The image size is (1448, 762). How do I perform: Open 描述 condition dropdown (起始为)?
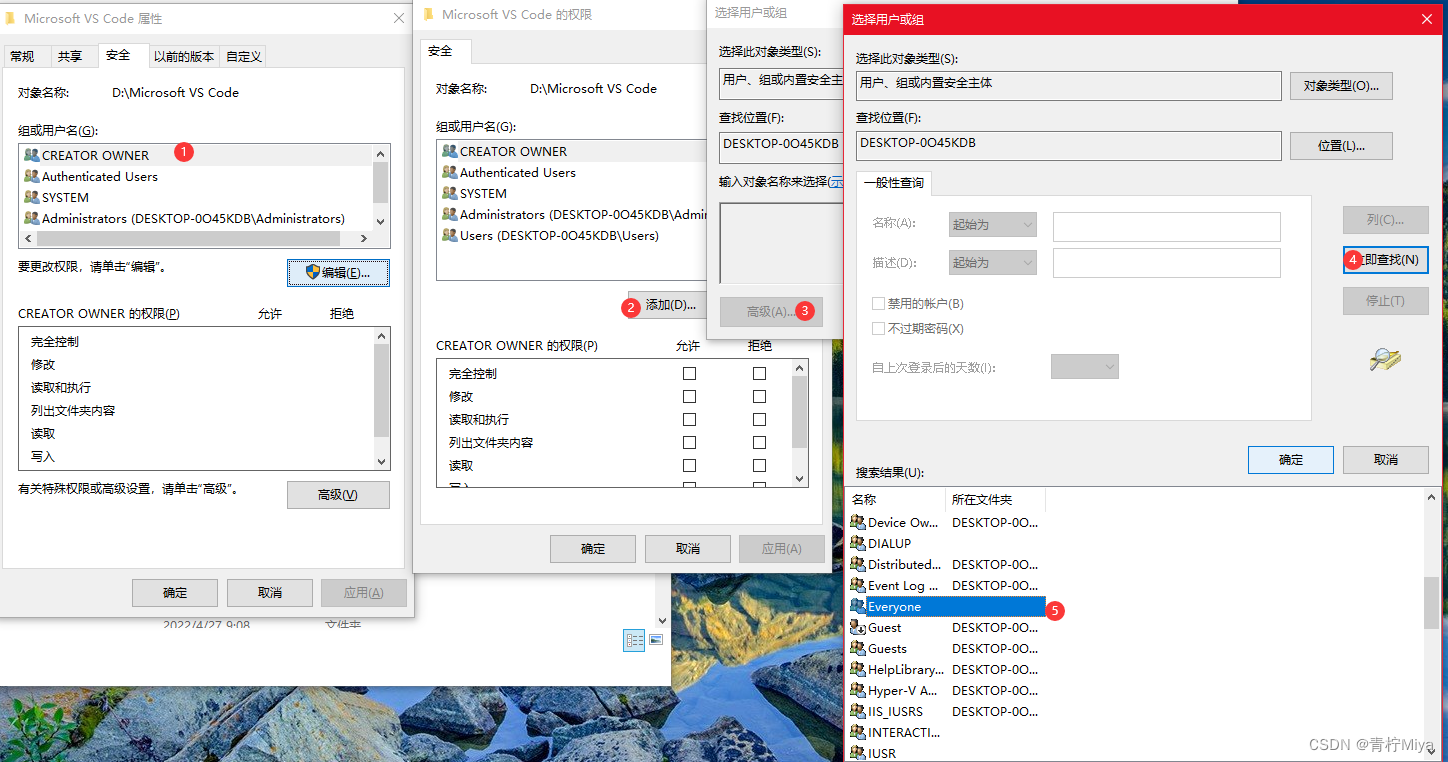(992, 263)
